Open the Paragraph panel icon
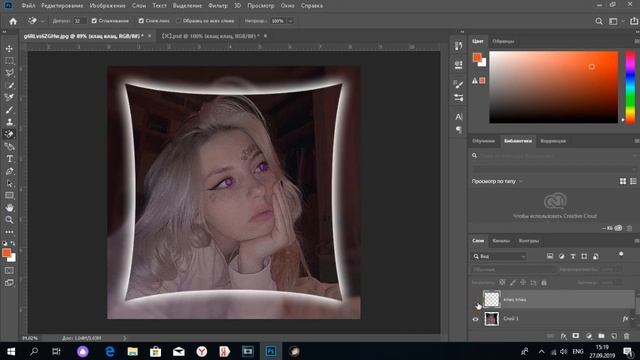 [459, 130]
